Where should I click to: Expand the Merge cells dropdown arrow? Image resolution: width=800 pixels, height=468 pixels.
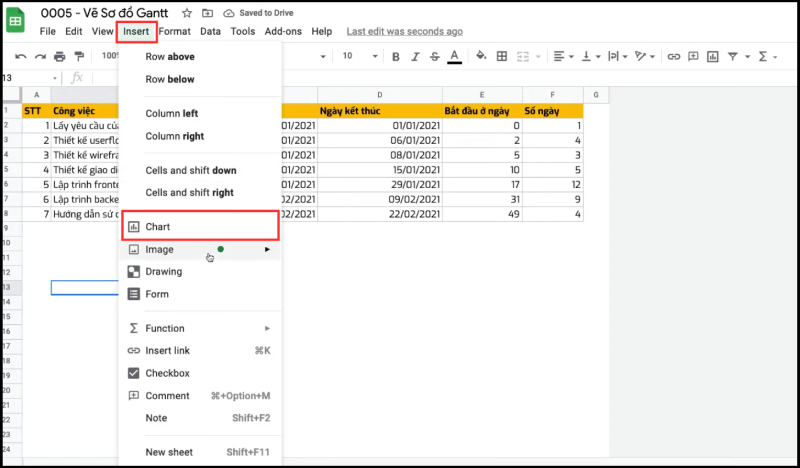click(538, 57)
